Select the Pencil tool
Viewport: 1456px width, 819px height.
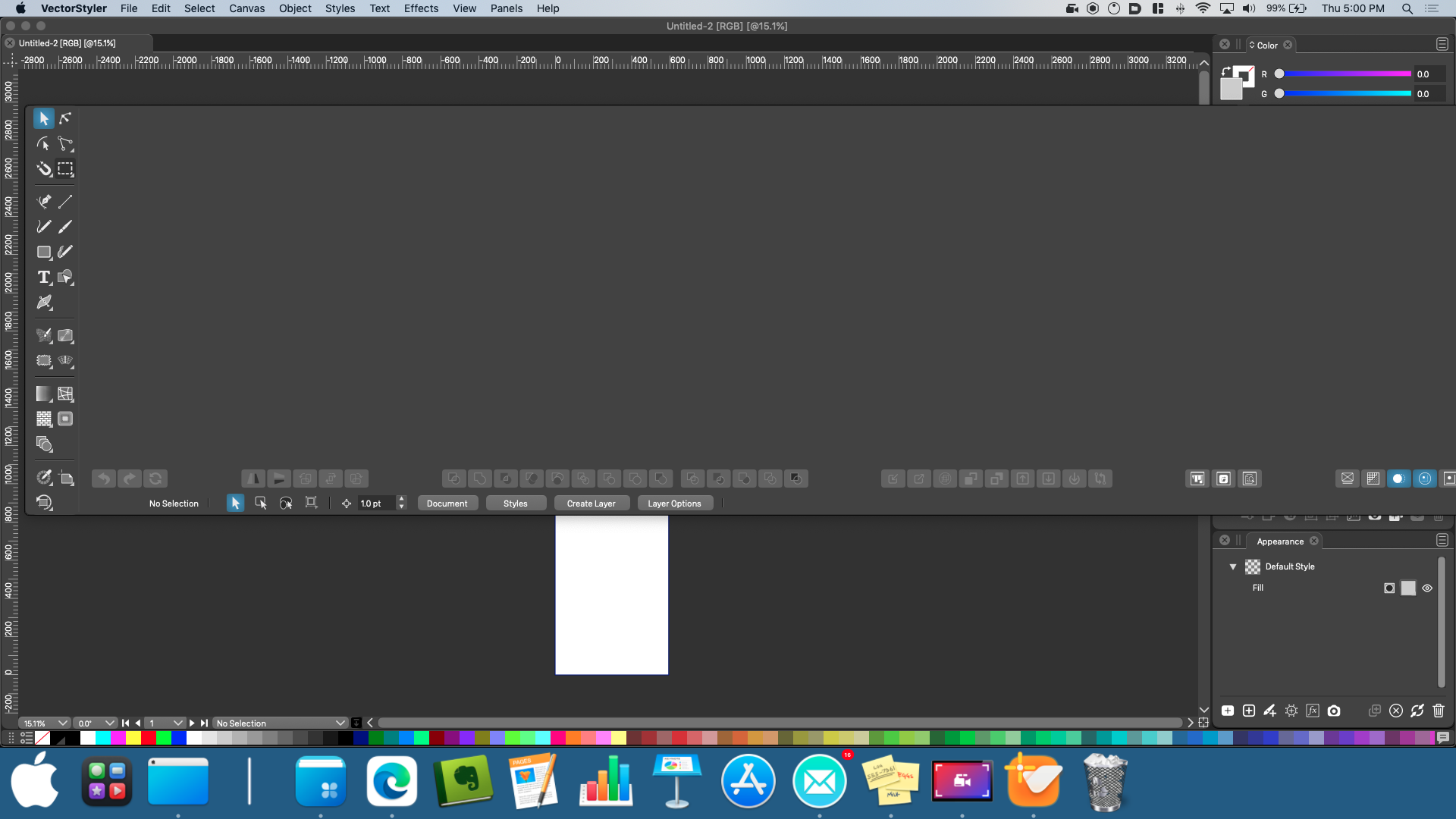(44, 227)
